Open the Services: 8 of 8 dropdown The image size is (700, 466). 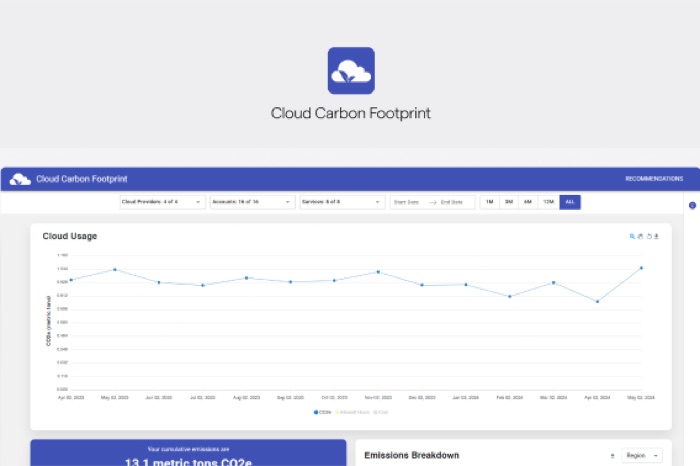pos(342,202)
